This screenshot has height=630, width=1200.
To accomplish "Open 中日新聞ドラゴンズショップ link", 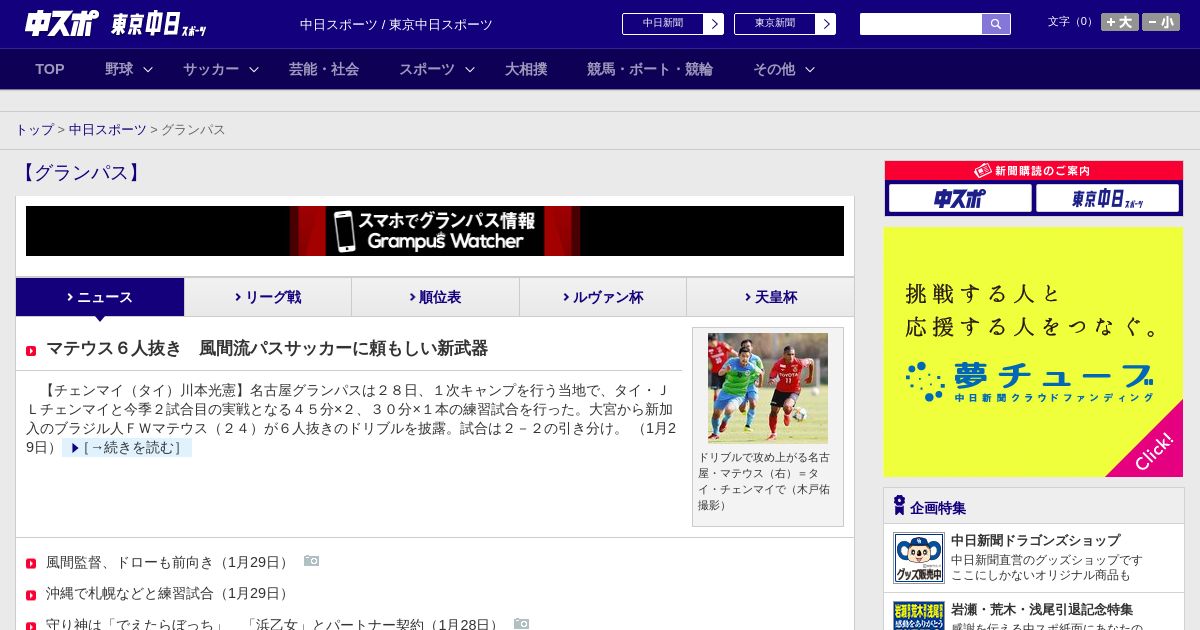I will point(1035,540).
